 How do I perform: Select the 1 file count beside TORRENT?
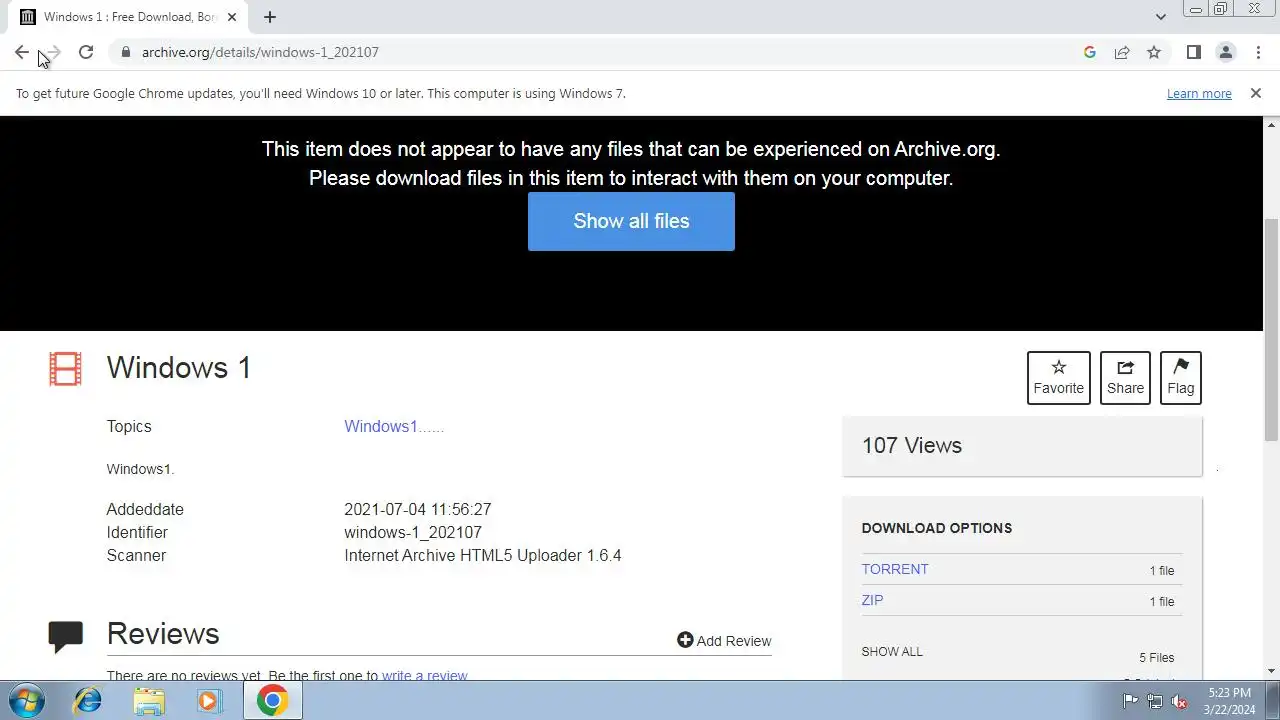click(x=1162, y=571)
